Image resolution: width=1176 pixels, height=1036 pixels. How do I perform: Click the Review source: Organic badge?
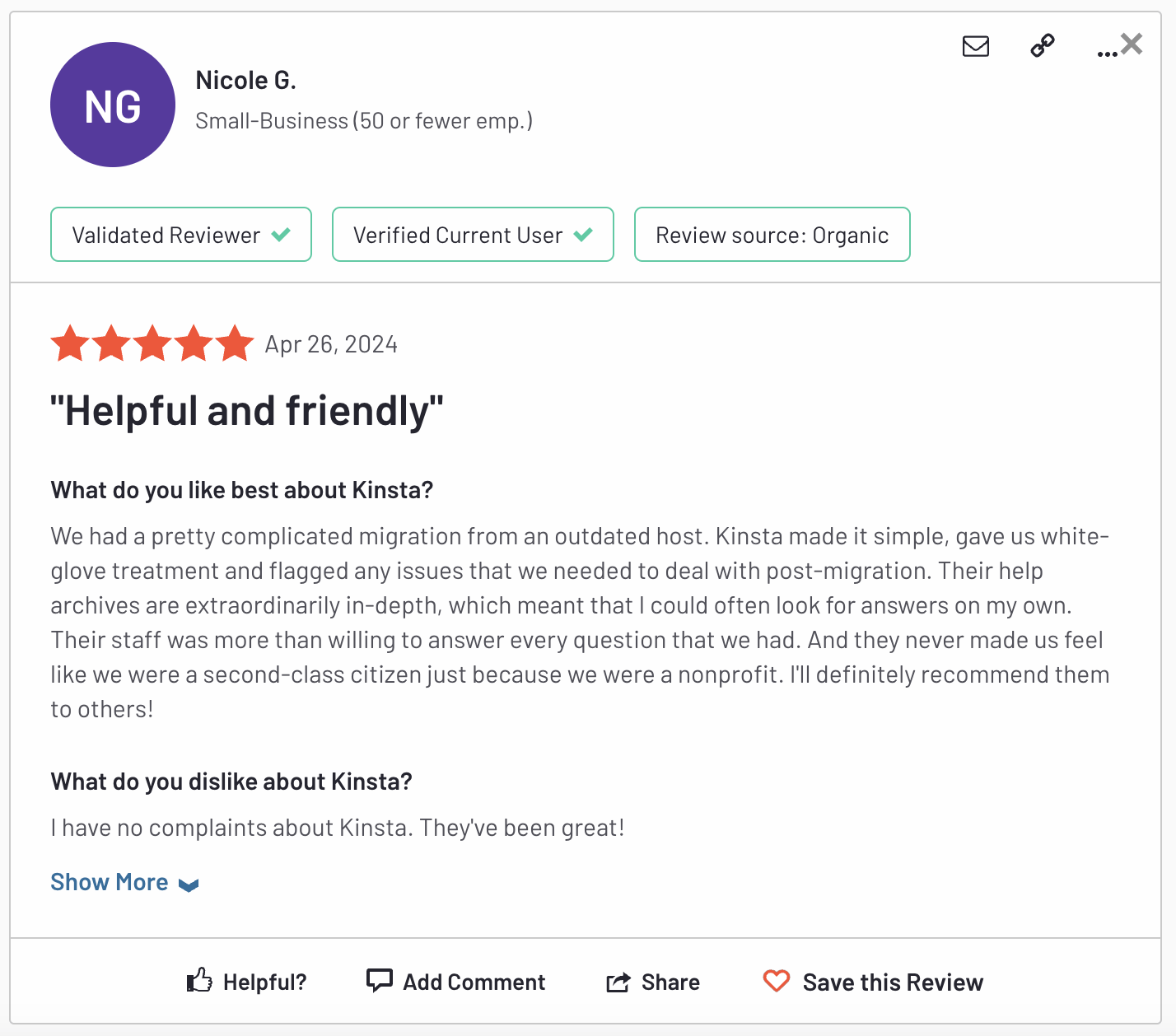point(772,235)
